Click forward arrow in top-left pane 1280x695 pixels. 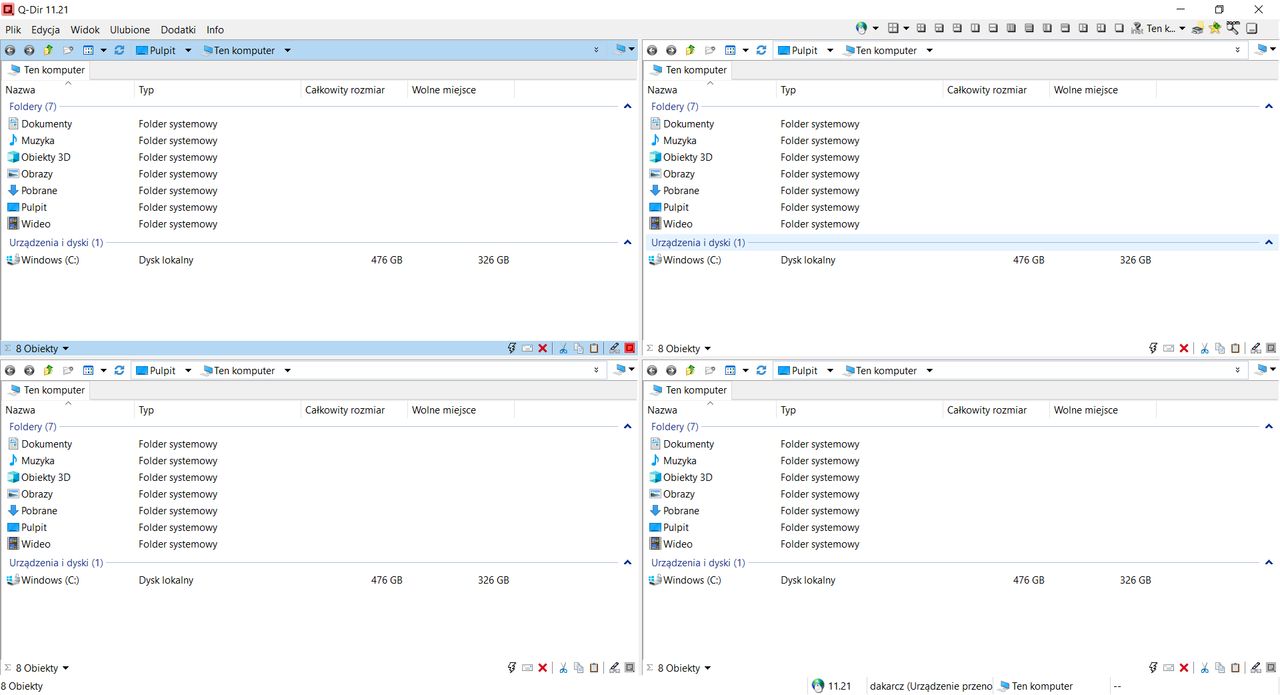point(29,50)
